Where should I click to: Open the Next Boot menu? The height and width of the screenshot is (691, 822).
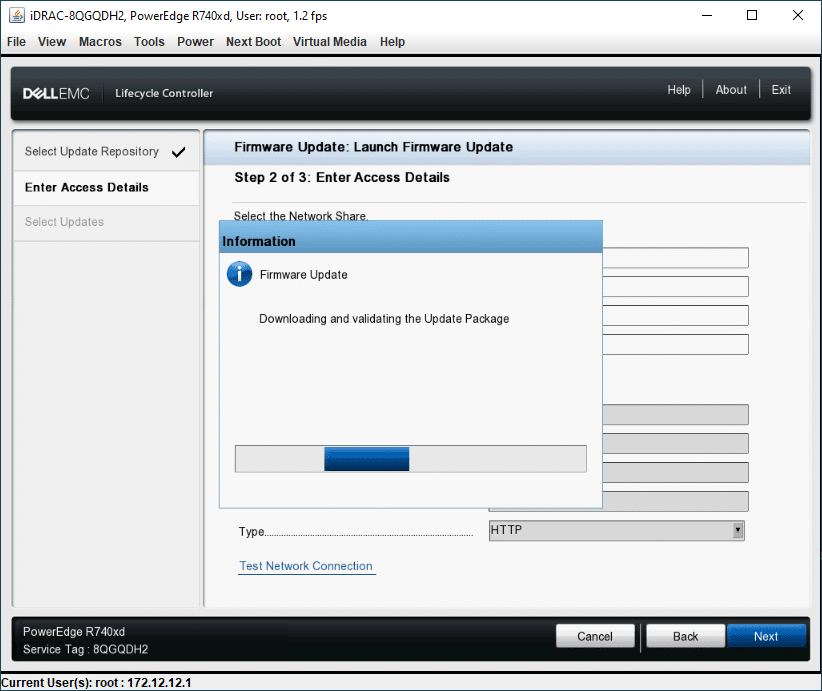pos(253,42)
